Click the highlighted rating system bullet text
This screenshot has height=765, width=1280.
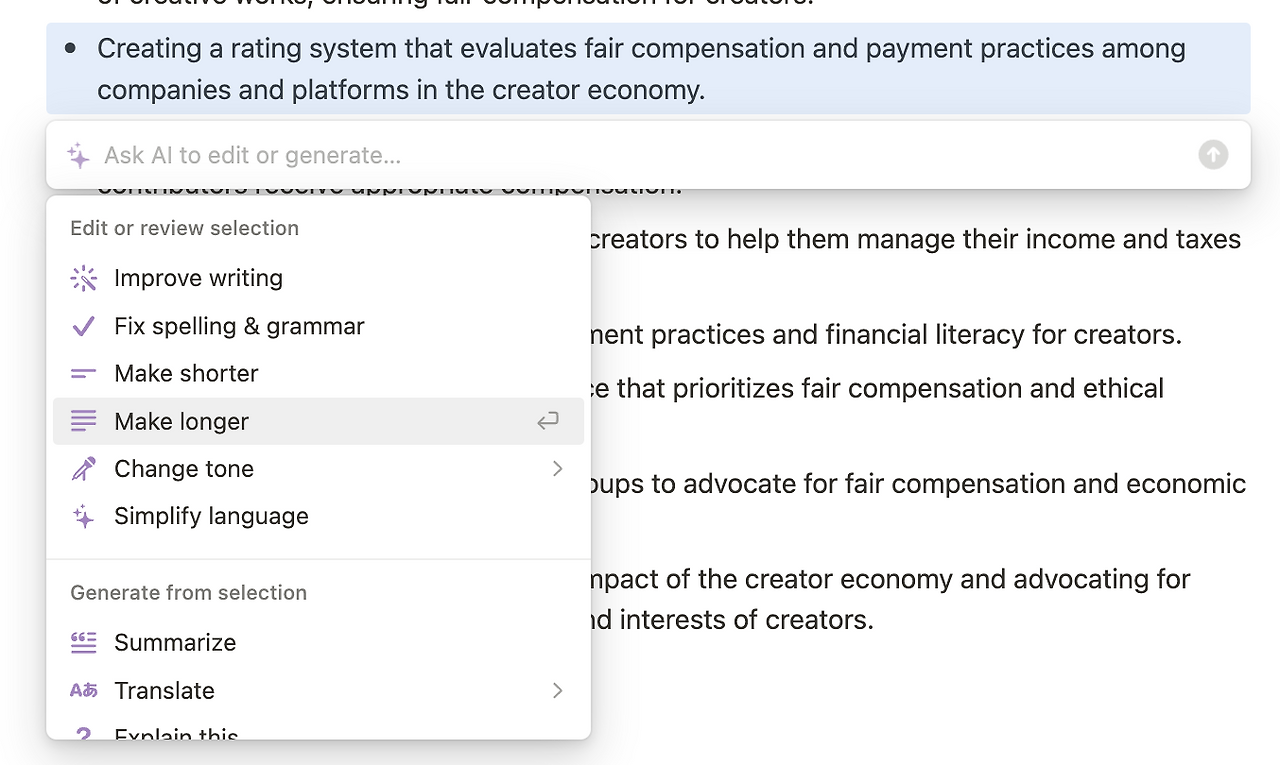pos(640,69)
